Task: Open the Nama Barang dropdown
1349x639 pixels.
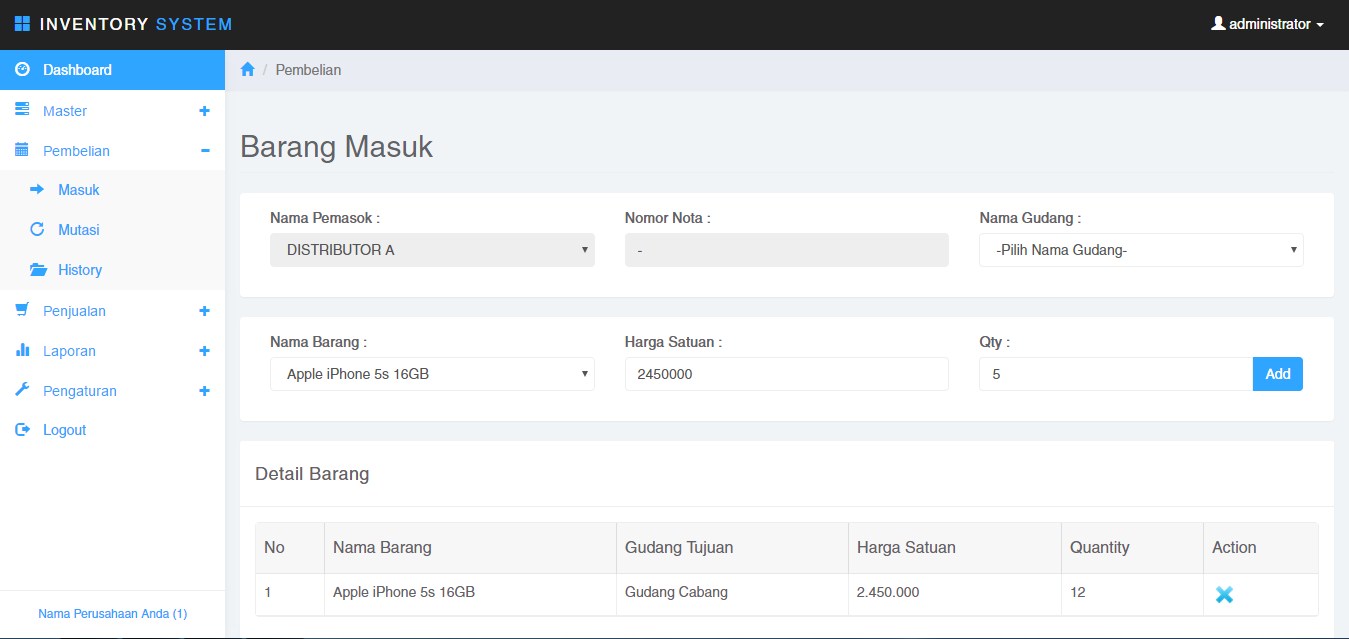Action: pos(432,374)
